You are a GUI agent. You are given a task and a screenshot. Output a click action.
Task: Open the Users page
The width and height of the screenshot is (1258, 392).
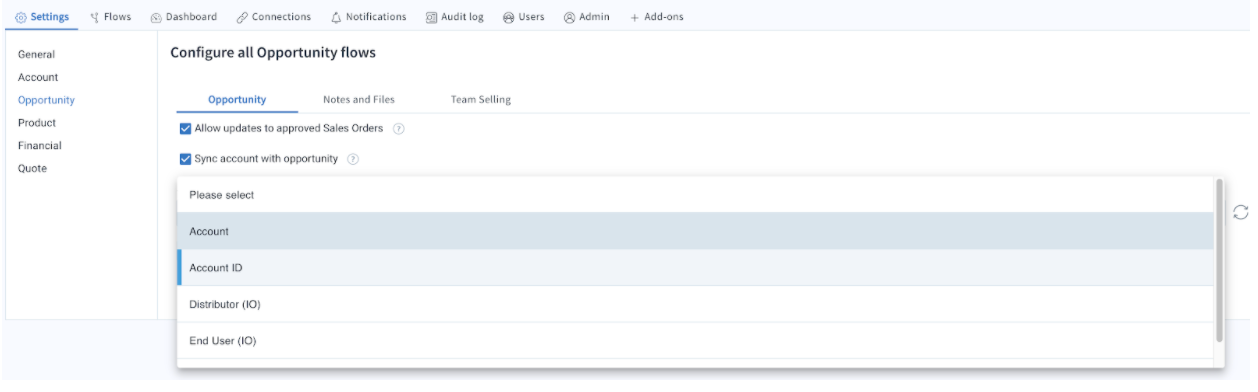tap(523, 17)
